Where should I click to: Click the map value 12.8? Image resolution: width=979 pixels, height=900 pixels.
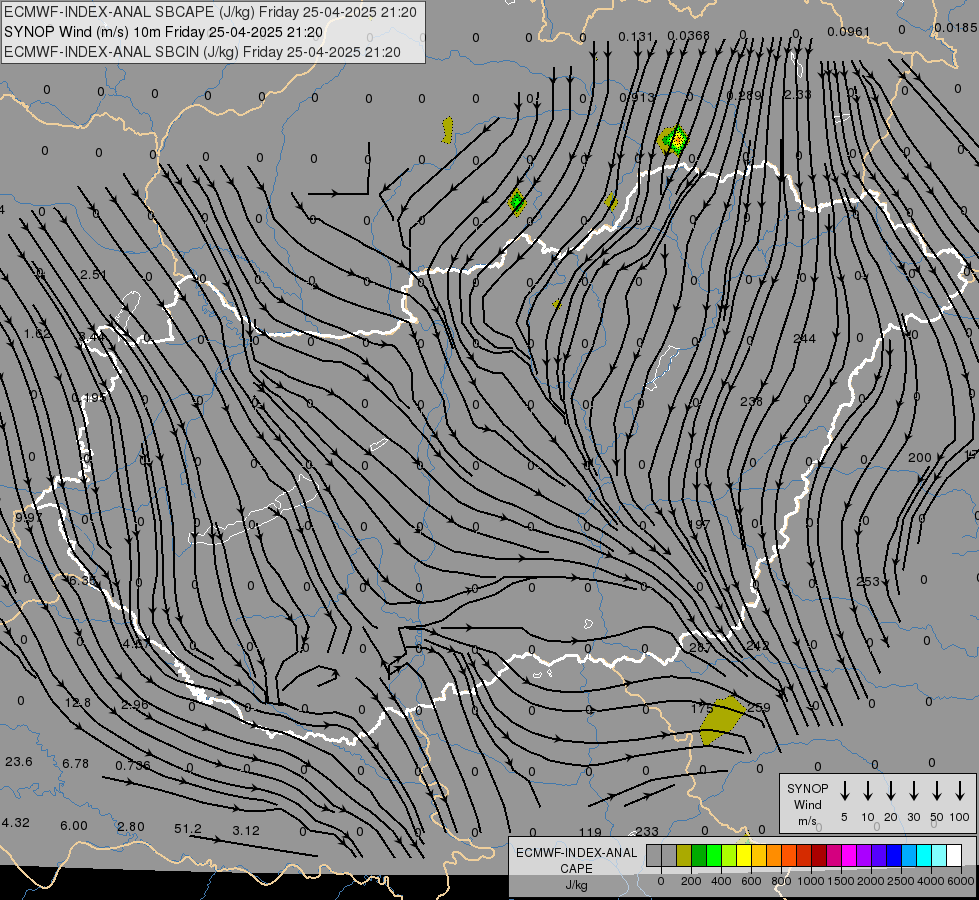[x=77, y=703]
